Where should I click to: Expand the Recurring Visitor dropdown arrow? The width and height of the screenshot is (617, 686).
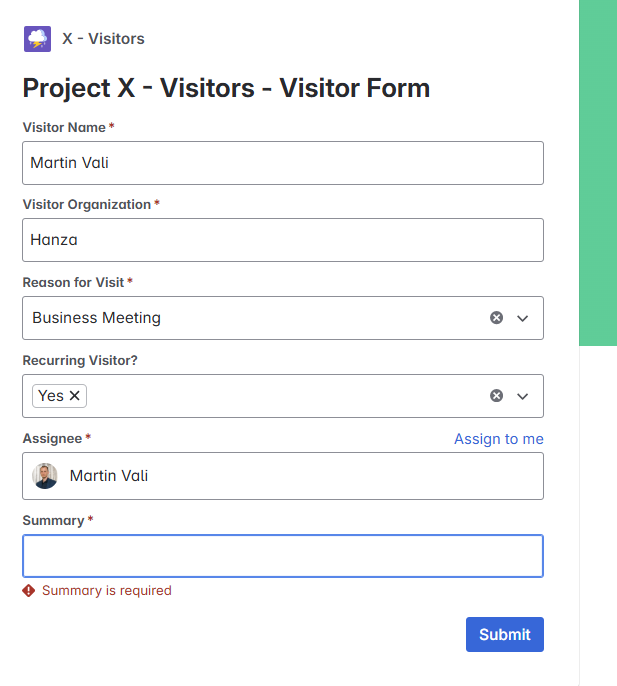pos(522,396)
